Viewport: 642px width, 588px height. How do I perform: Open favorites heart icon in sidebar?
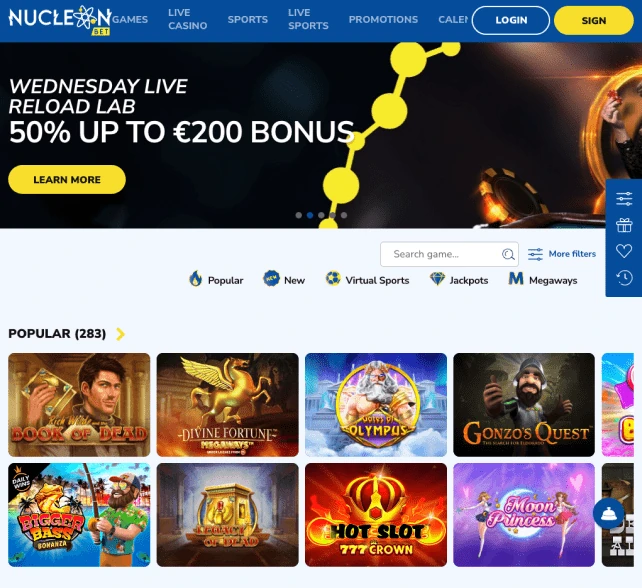624,251
